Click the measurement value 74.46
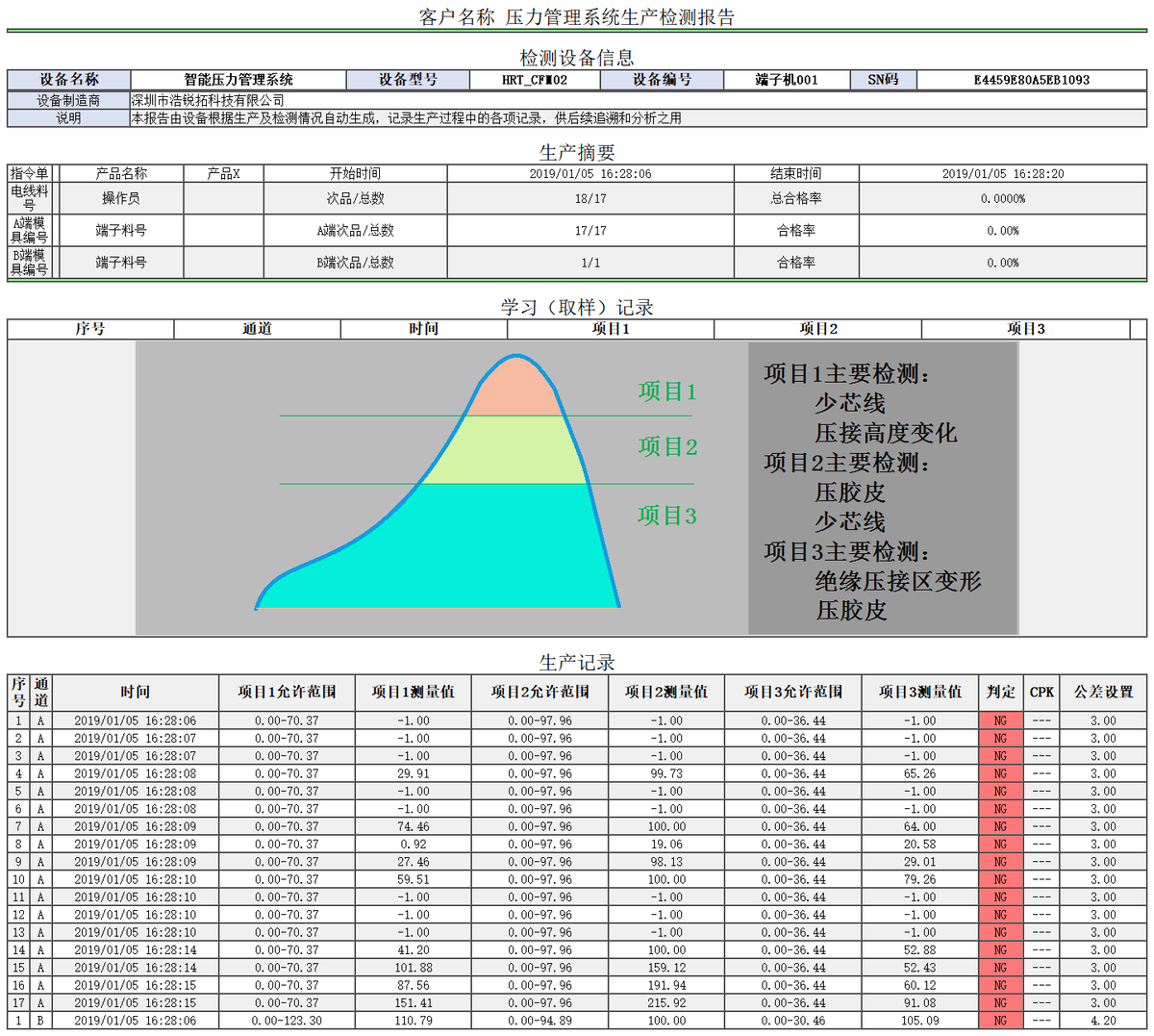The width and height of the screenshot is (1154, 1036). coord(414,826)
